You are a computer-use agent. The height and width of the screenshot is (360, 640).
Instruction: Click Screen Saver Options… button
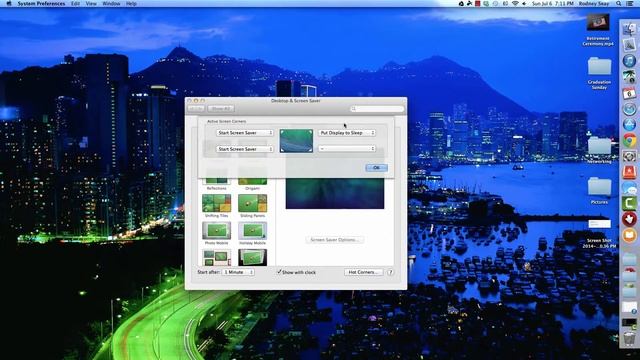coord(334,240)
